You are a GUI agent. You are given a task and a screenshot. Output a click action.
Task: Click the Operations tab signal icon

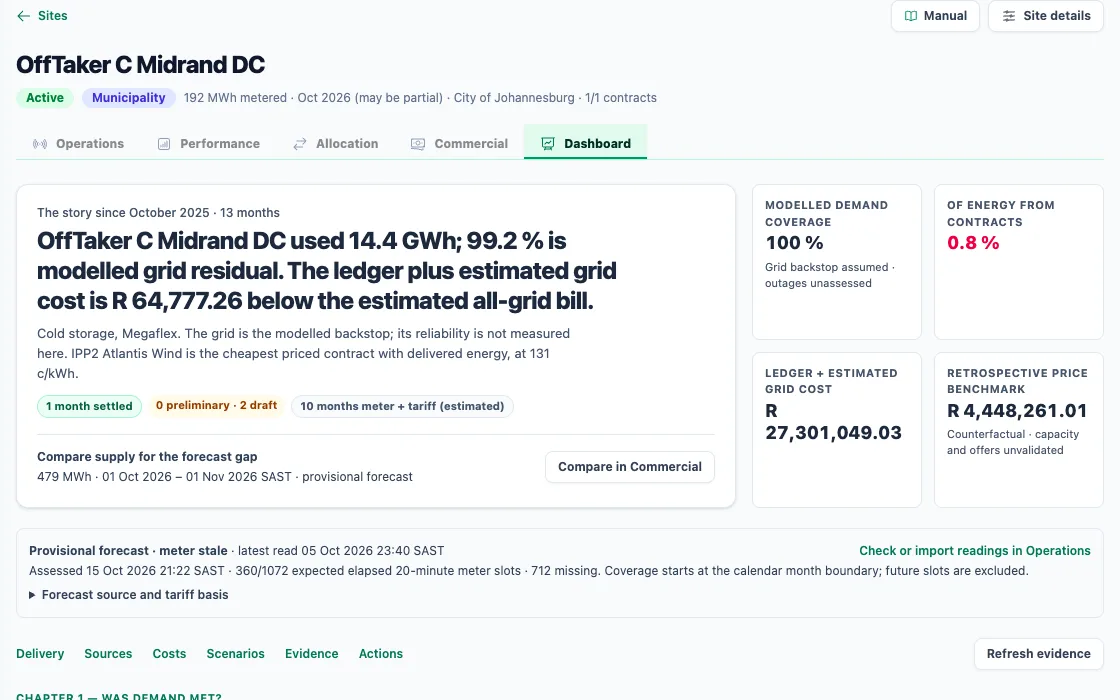pos(40,144)
